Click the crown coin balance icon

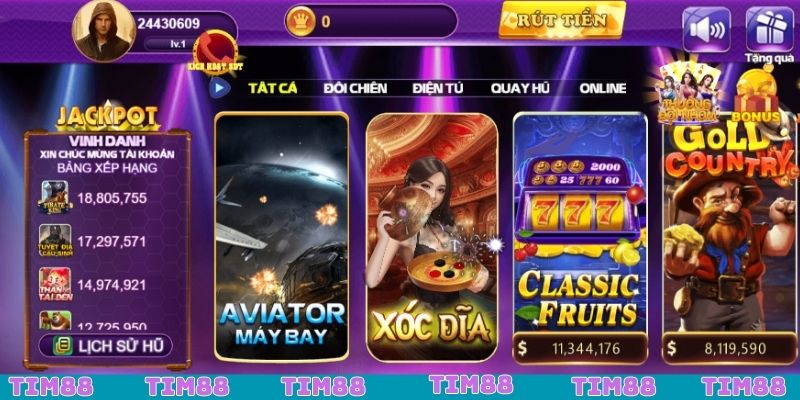click(301, 21)
